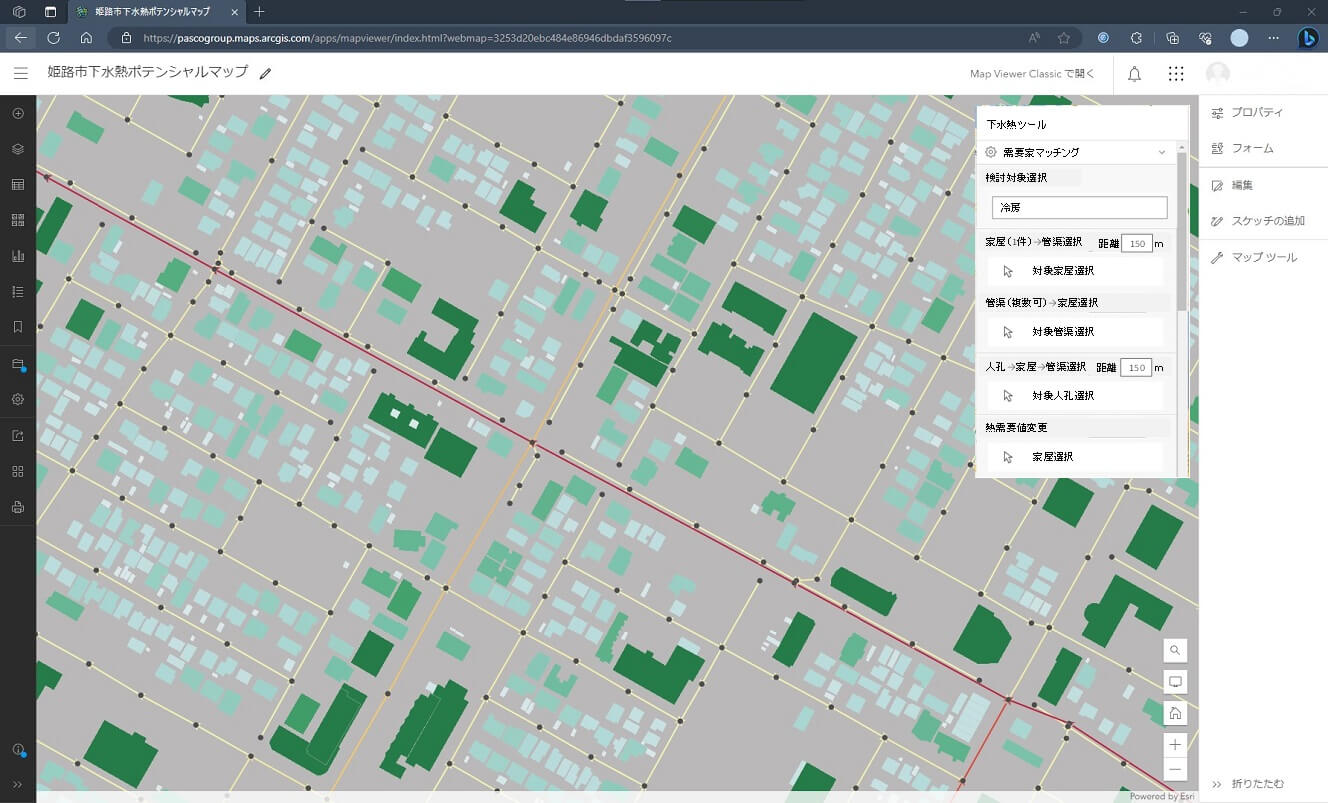
Task: Open the Tables panel
Action: [x=18, y=185]
